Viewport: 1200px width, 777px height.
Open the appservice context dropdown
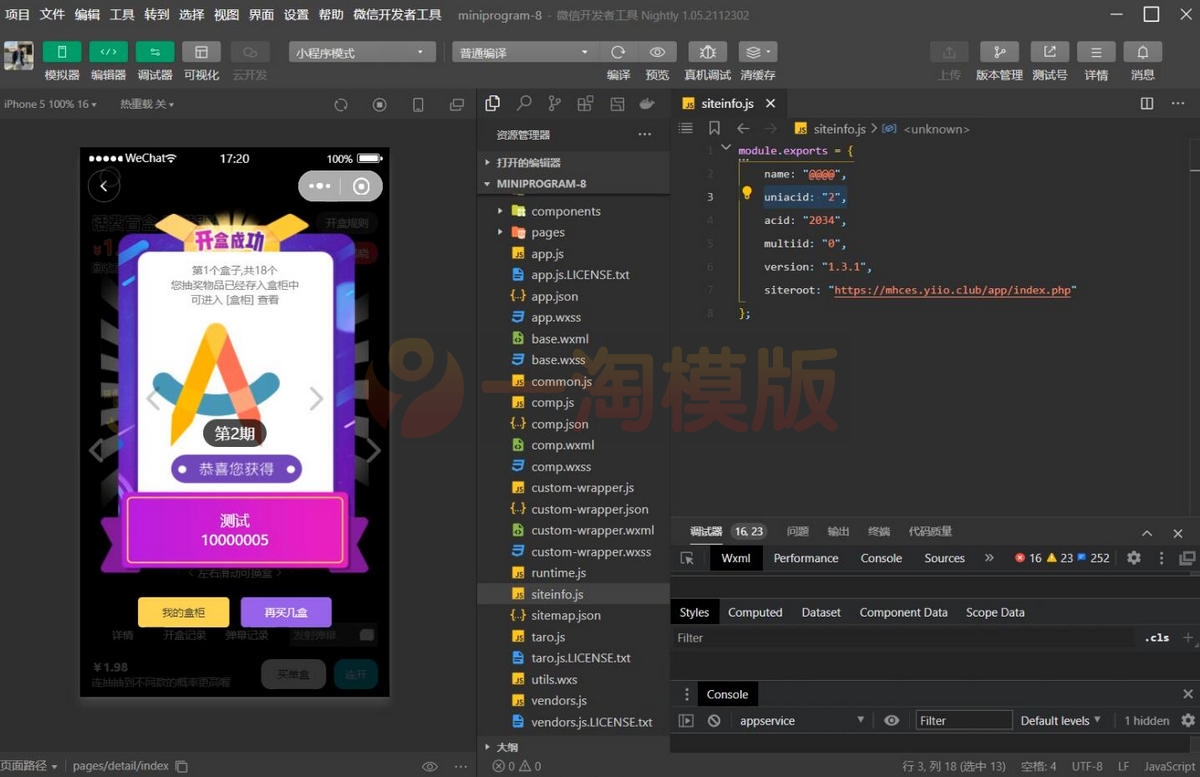click(800, 720)
